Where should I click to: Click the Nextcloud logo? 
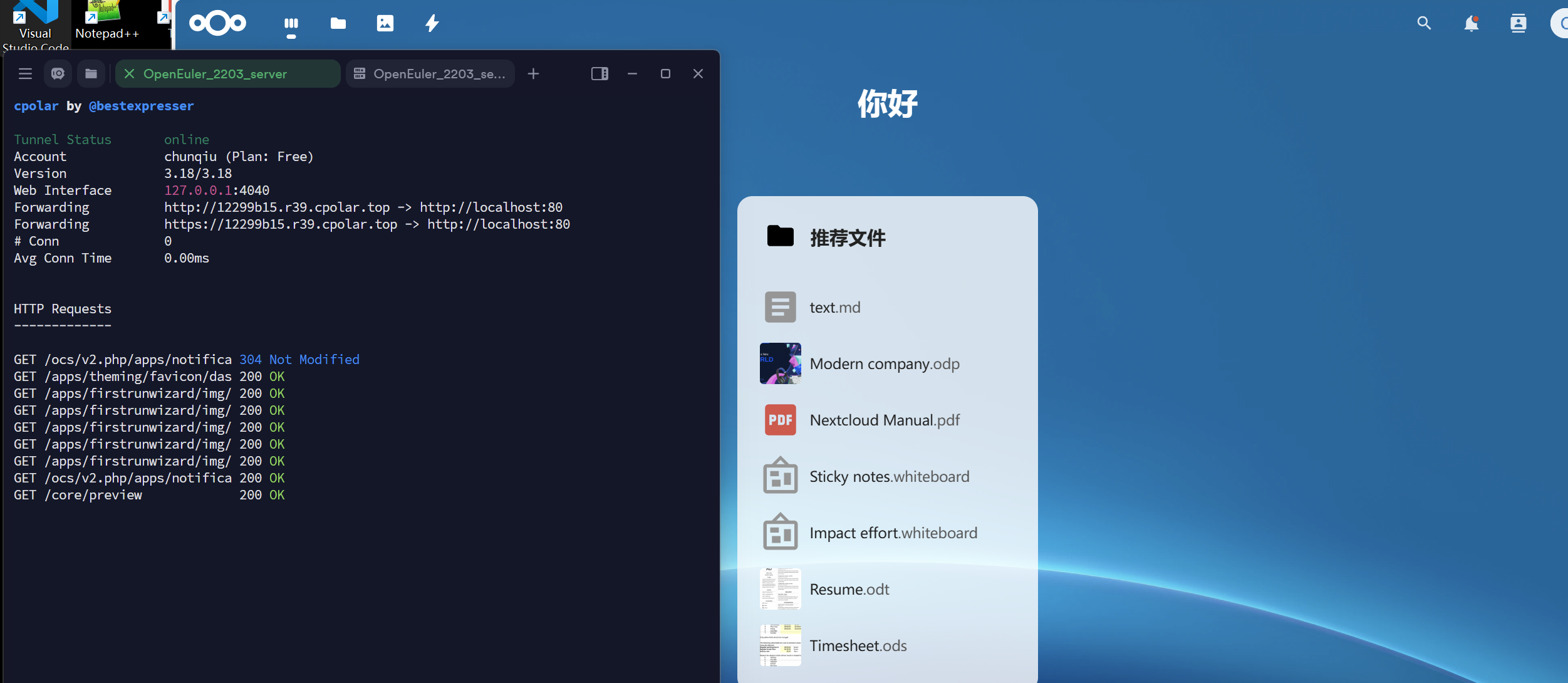[217, 23]
